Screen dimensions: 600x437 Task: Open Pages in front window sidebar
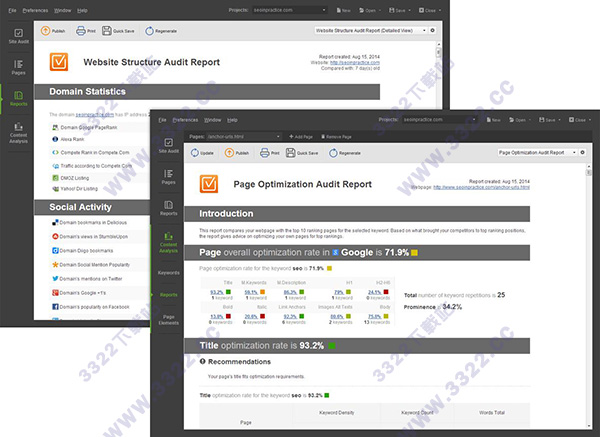168,177
